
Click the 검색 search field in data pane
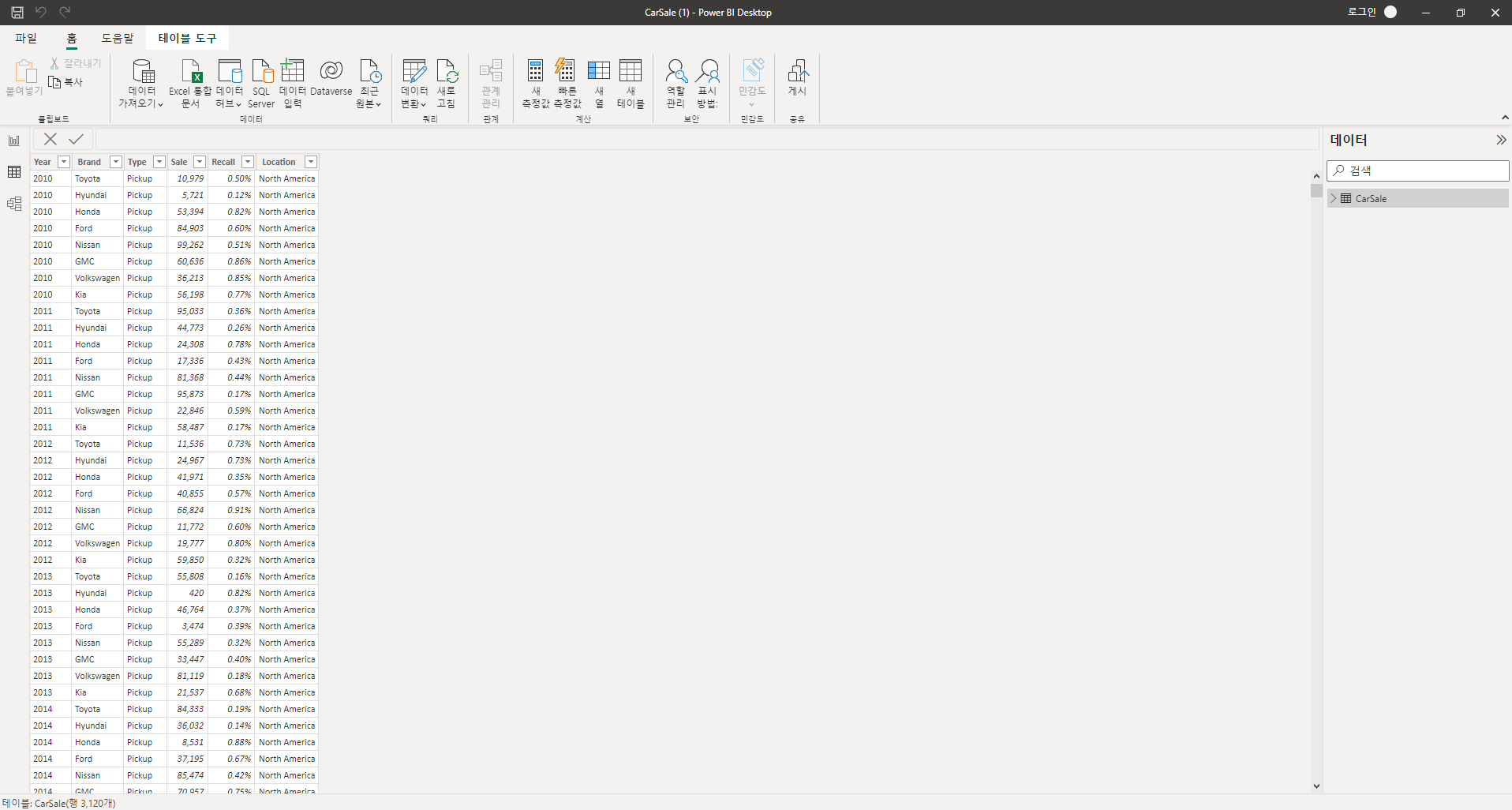(x=1418, y=171)
